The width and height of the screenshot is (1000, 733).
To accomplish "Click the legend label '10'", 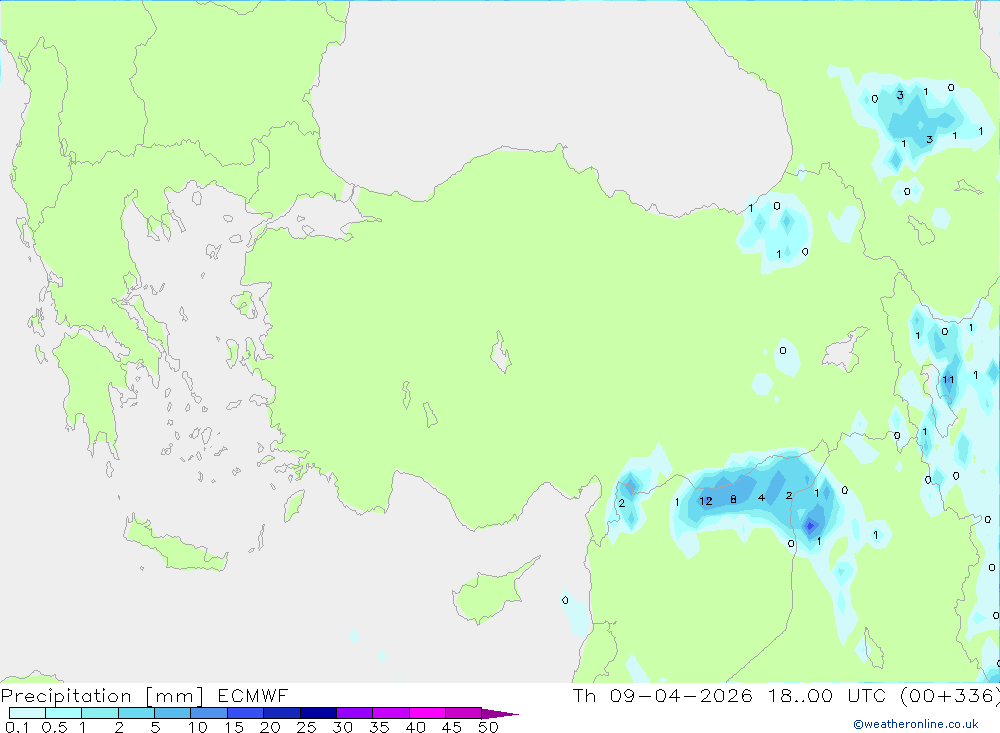I will [x=198, y=727].
